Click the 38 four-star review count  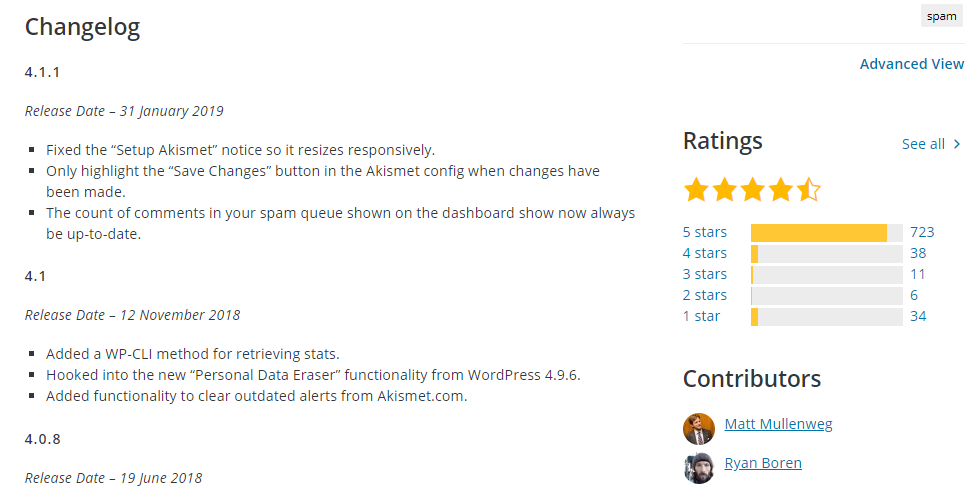coord(918,253)
